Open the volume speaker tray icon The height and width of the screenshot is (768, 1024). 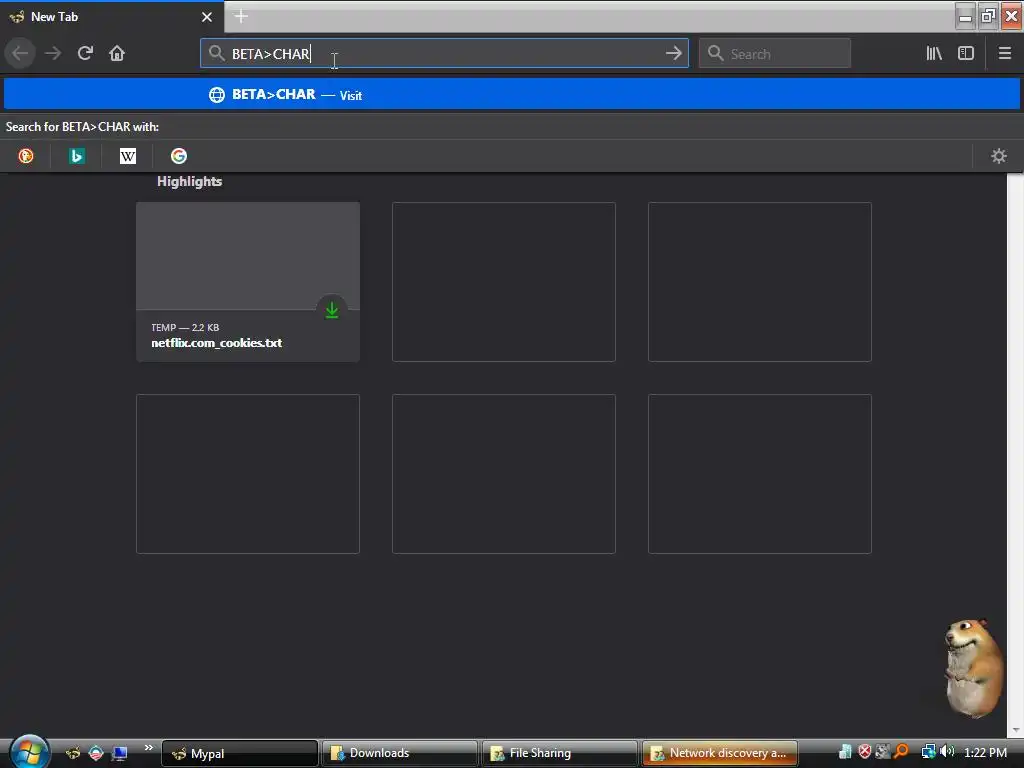[947, 752]
